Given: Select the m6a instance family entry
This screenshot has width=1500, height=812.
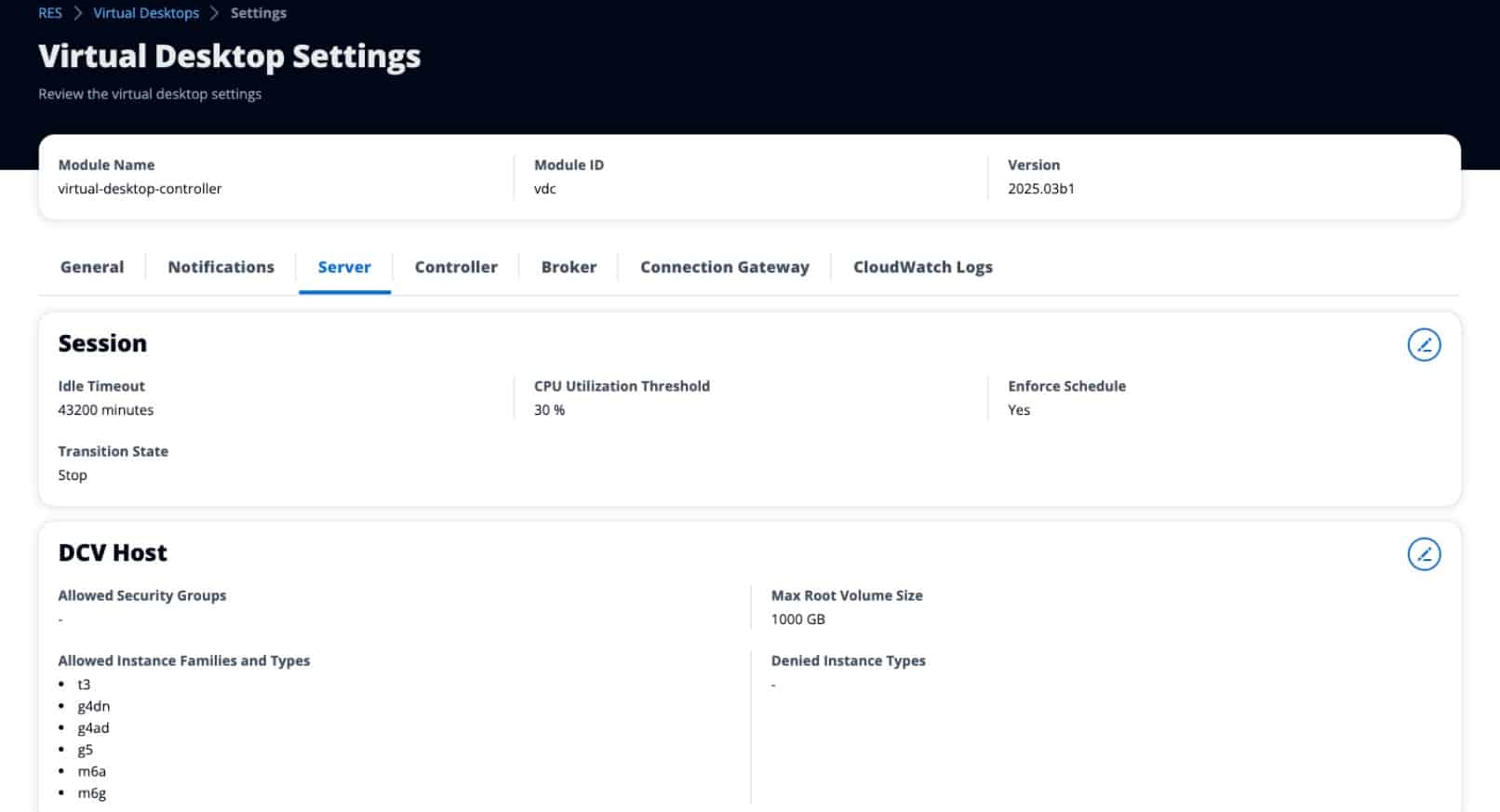Looking at the screenshot, I should click(91, 771).
